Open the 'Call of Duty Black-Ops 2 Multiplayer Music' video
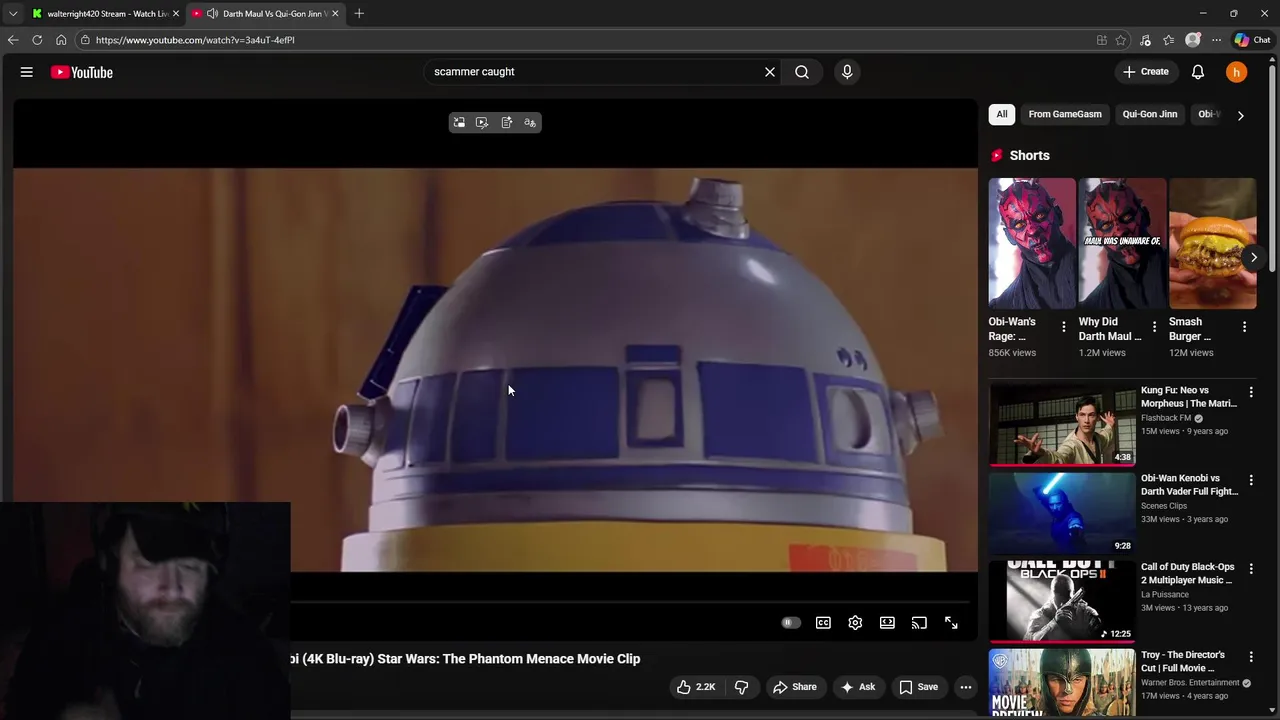Viewport: 1280px width, 720px height. [x=1188, y=573]
